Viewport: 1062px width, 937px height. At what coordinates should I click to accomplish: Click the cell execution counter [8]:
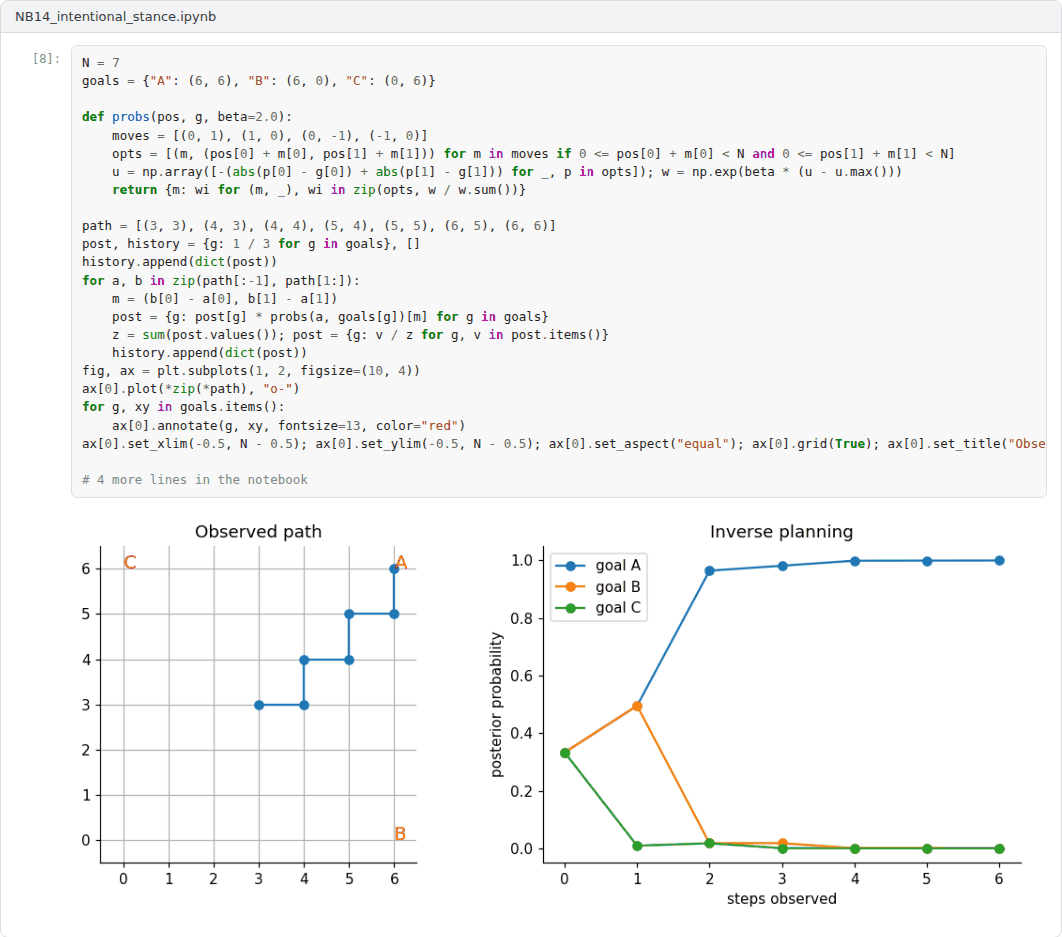pyautogui.click(x=46, y=59)
